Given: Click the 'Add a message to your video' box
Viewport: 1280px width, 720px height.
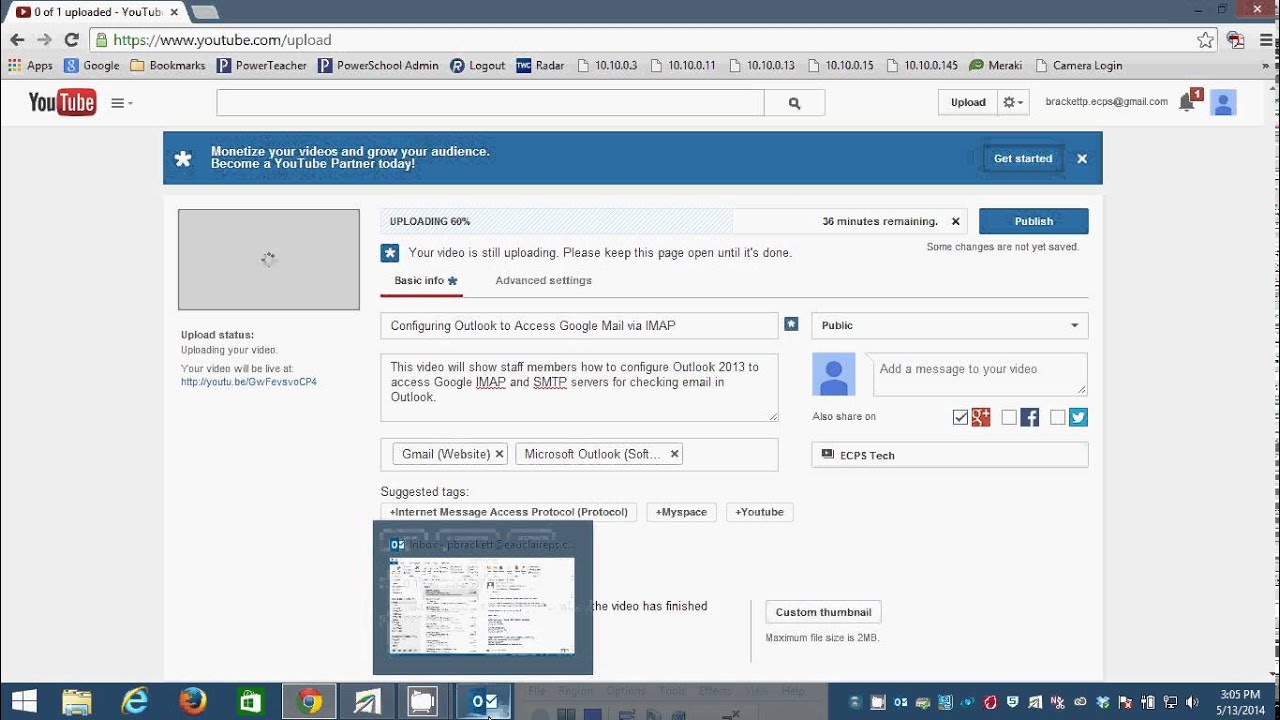Looking at the screenshot, I should click(x=979, y=374).
